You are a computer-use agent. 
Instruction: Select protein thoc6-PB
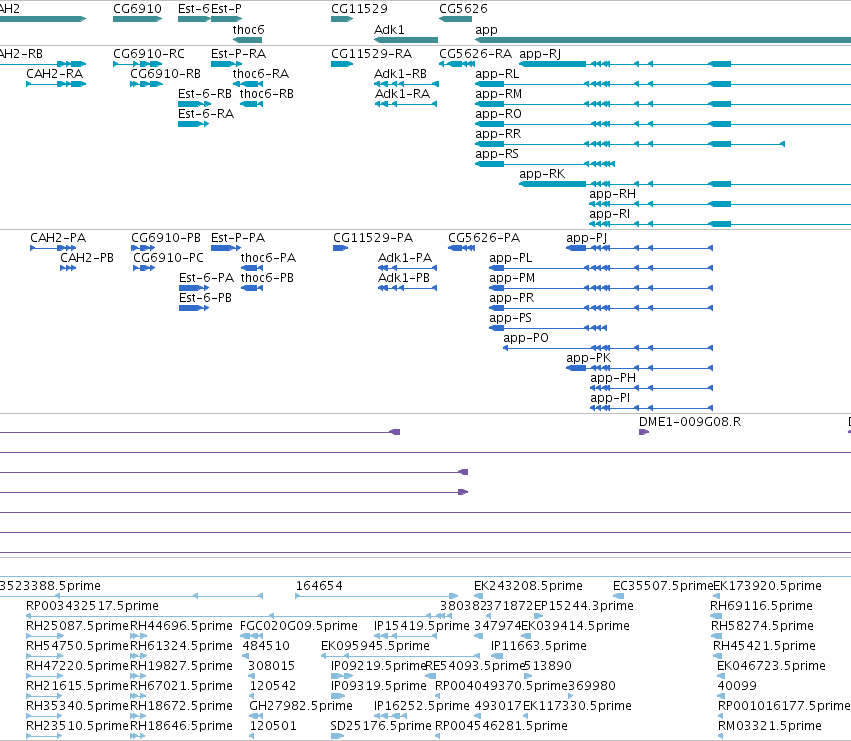(267, 278)
